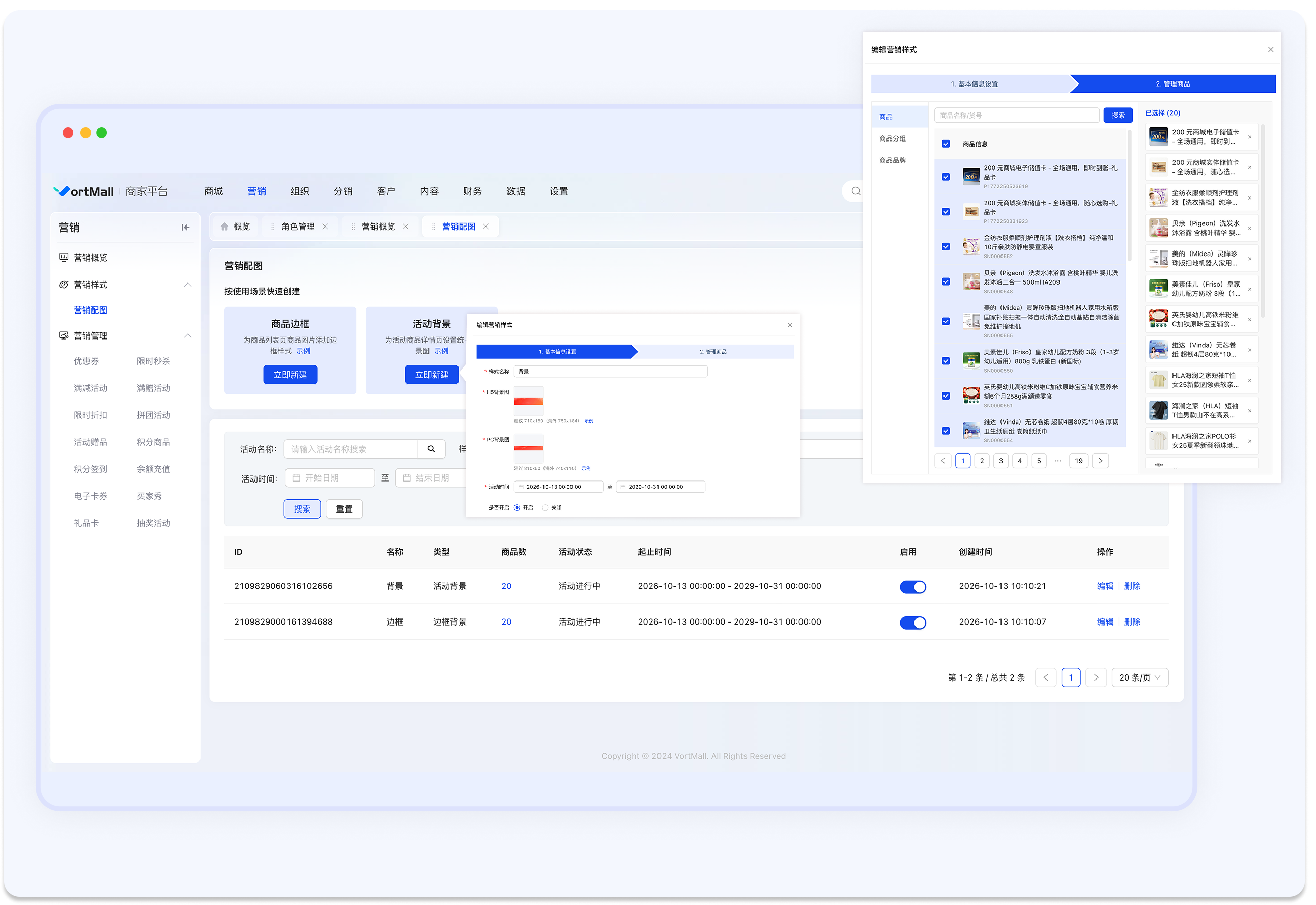The width and height of the screenshot is (1316, 905).
Task: Open the 营销 top menu
Action: 257,192
